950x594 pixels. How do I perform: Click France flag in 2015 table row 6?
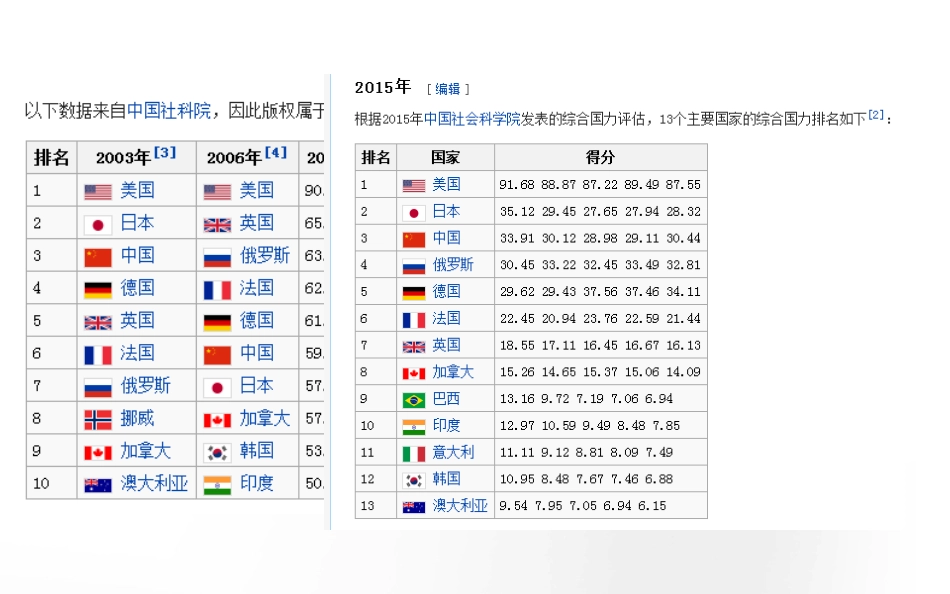click(414, 319)
